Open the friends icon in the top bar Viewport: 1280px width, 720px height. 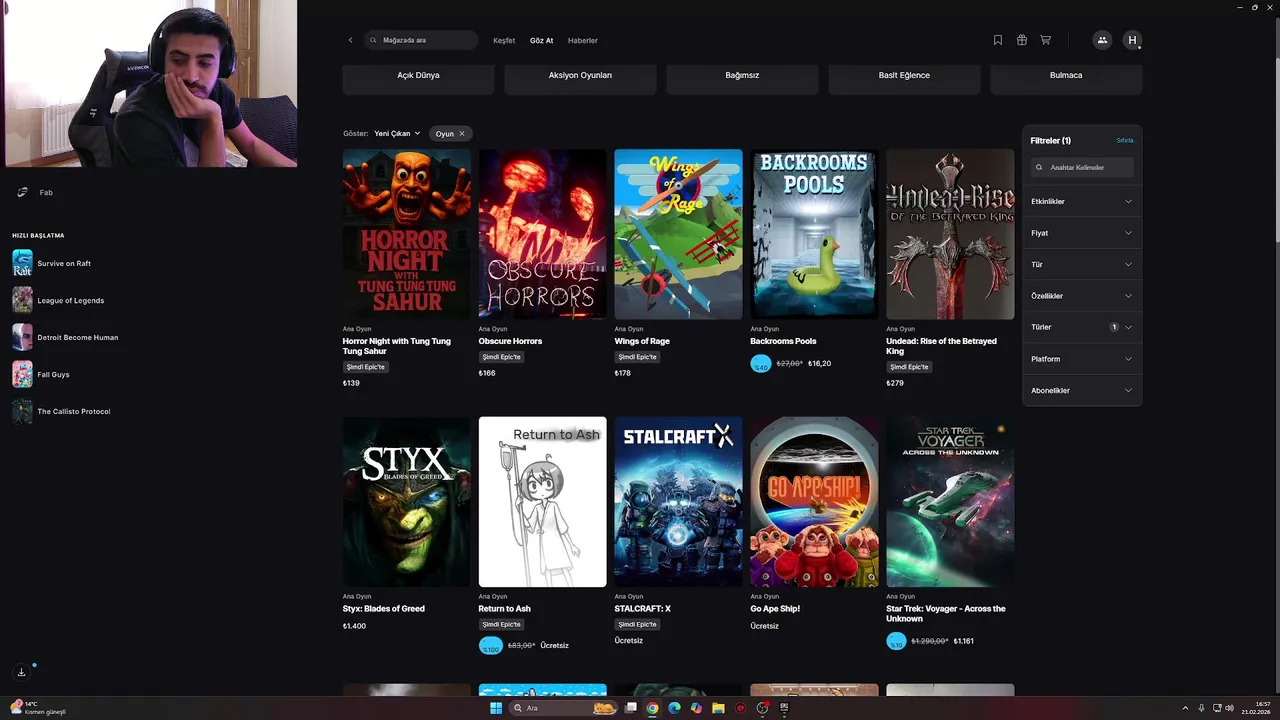[1102, 40]
